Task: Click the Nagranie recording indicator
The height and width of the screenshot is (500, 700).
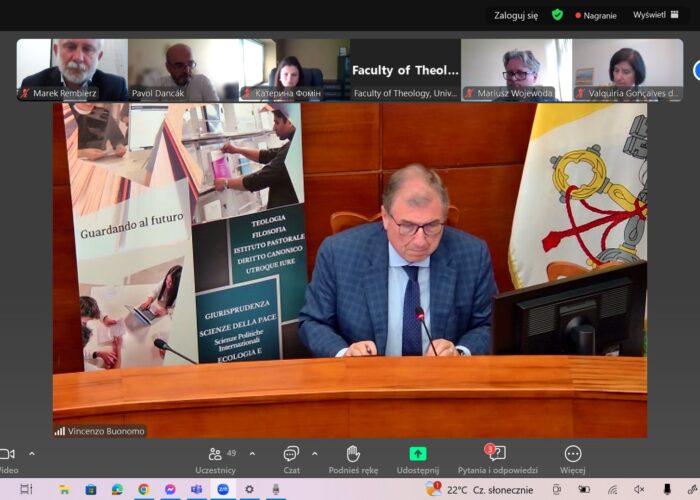Action: (595, 15)
